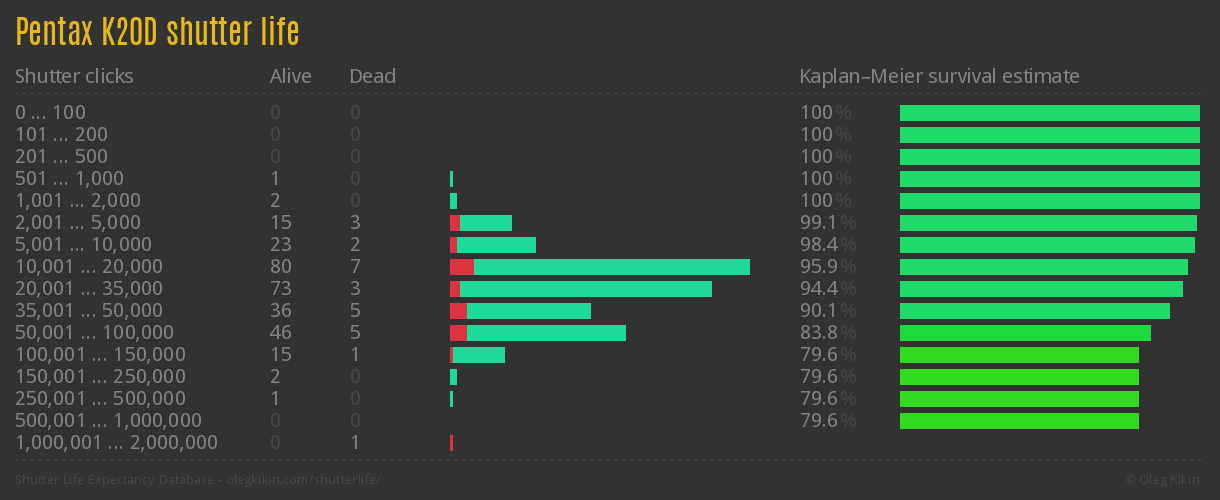Open the olegkikin.com/shutterlife footer link
Viewport: 1220px width, 500px height.
tap(198, 480)
